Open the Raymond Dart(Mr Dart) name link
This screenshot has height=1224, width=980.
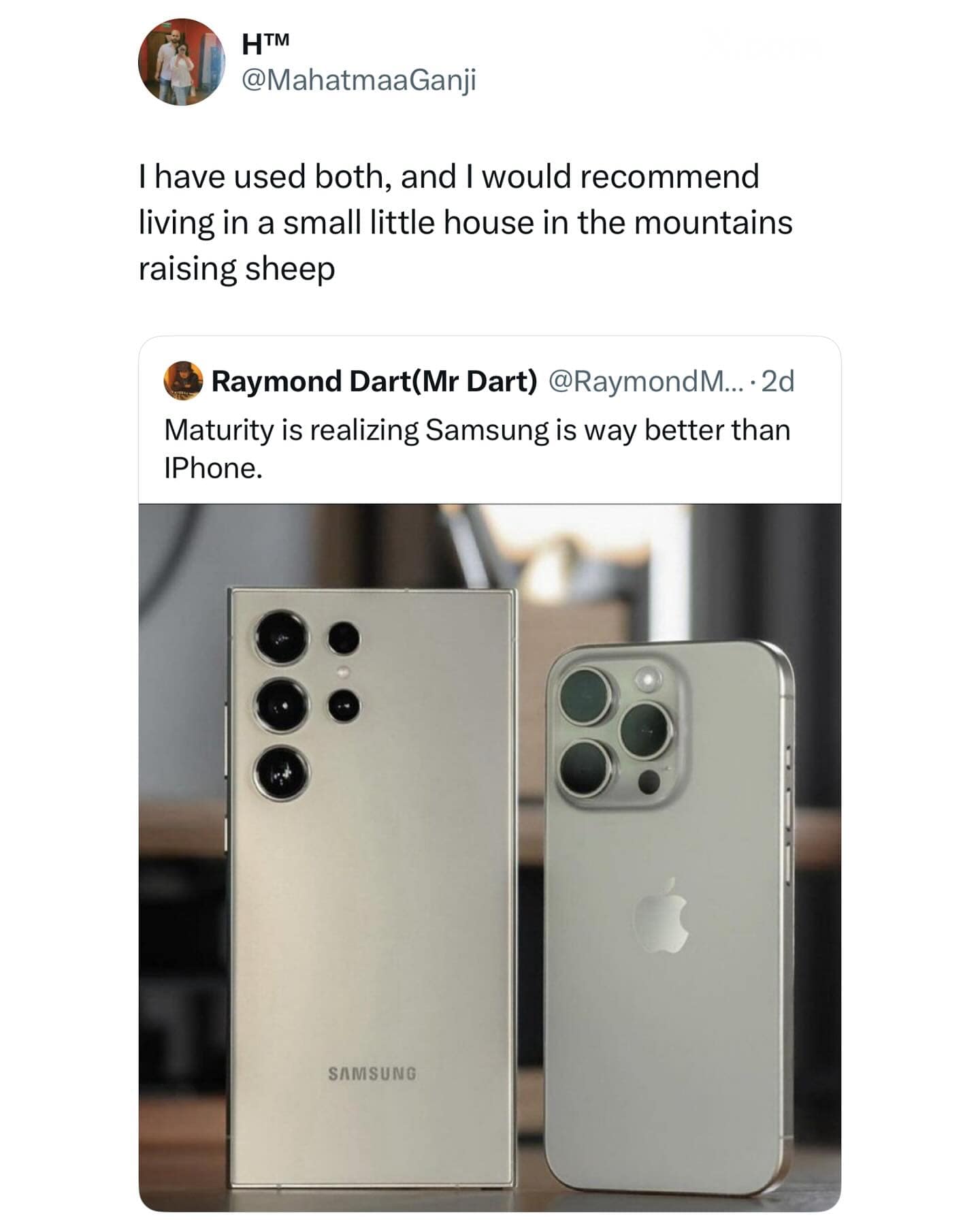(x=374, y=381)
